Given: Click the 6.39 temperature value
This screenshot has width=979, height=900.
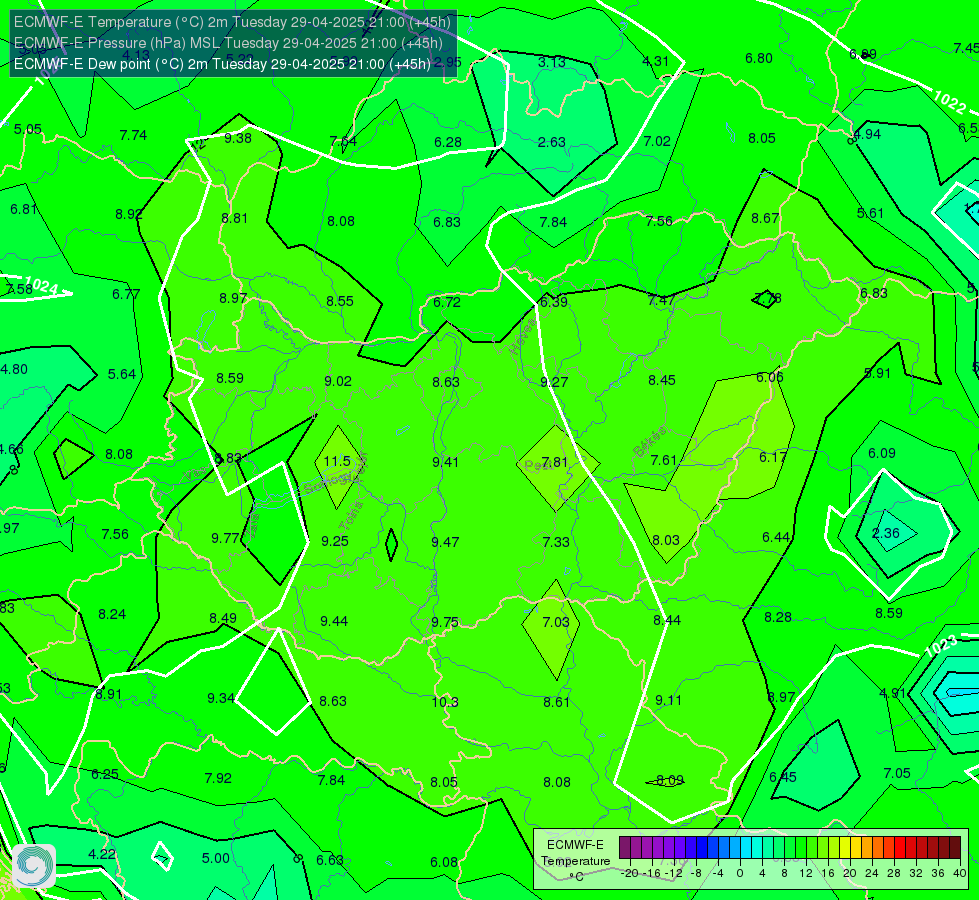Looking at the screenshot, I should point(554,302).
